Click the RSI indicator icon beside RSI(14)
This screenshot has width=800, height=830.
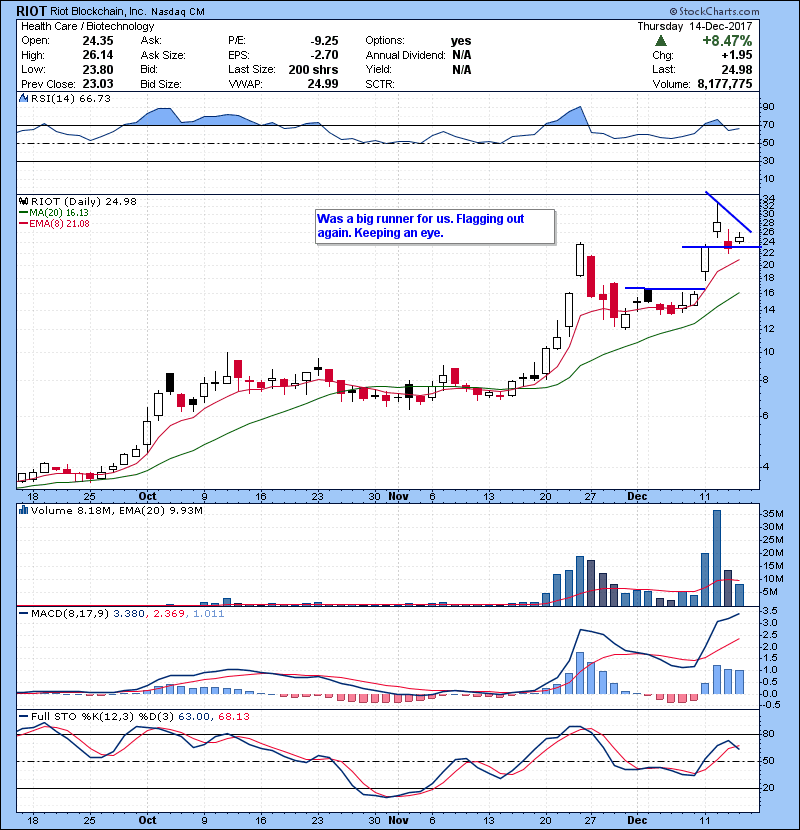[x=23, y=98]
